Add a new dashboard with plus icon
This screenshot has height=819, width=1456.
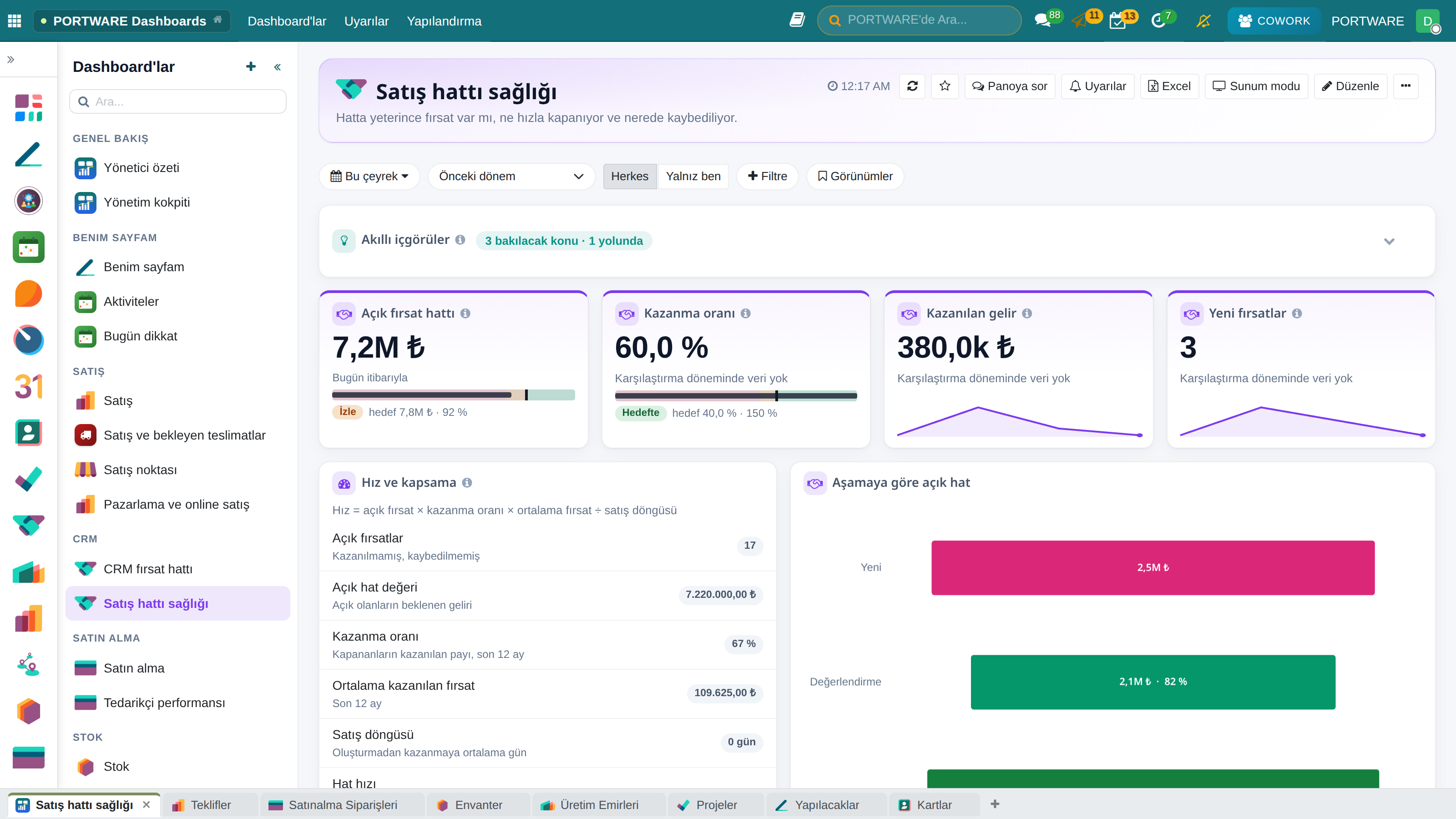click(251, 67)
